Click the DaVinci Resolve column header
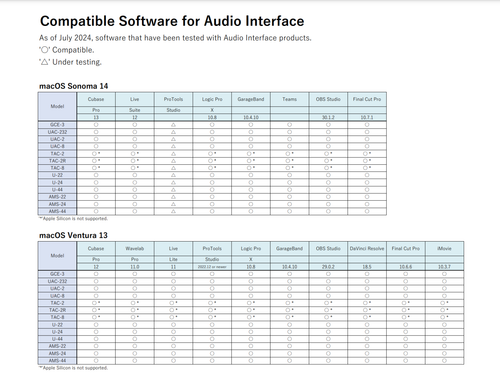The width and height of the screenshot is (500, 374). point(367,248)
